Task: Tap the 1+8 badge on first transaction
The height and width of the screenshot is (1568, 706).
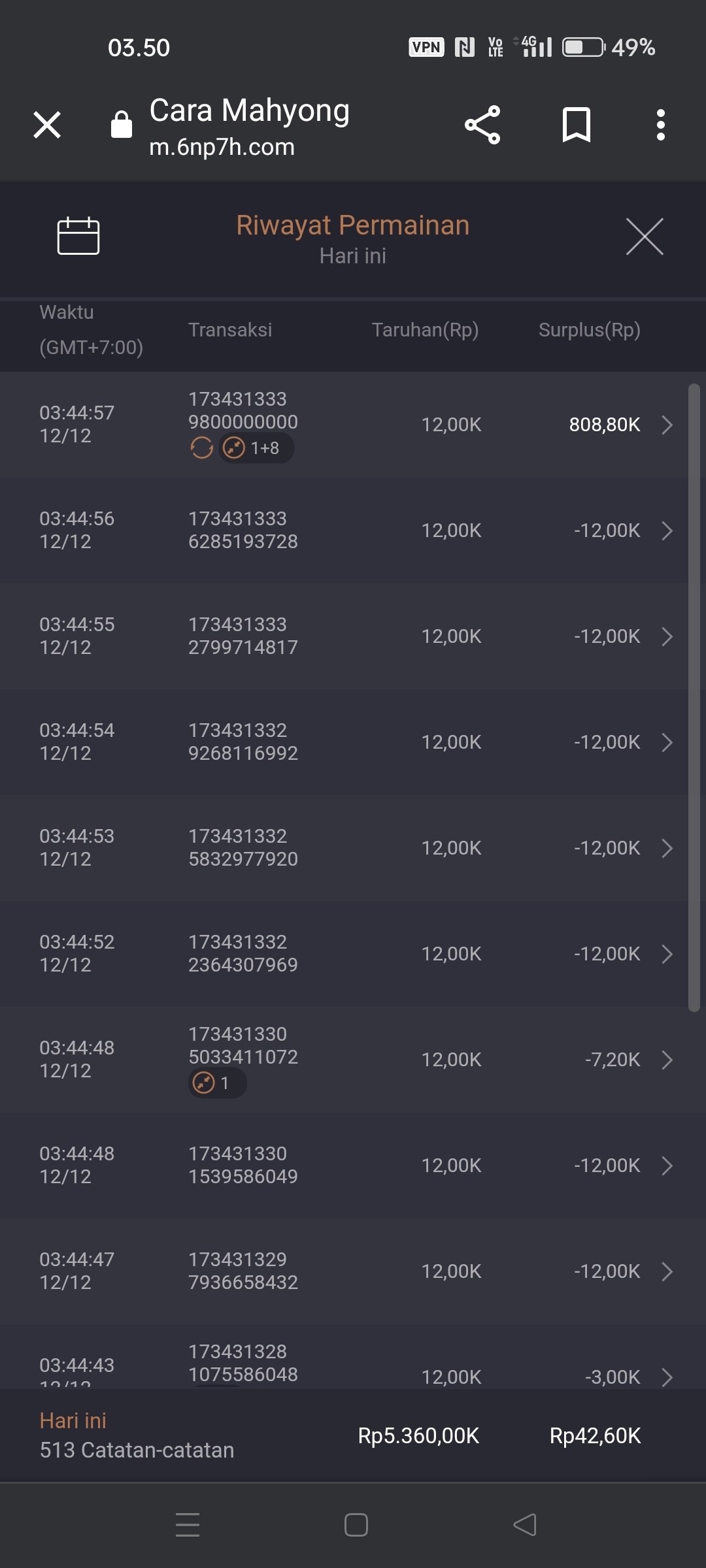Action: click(x=256, y=448)
